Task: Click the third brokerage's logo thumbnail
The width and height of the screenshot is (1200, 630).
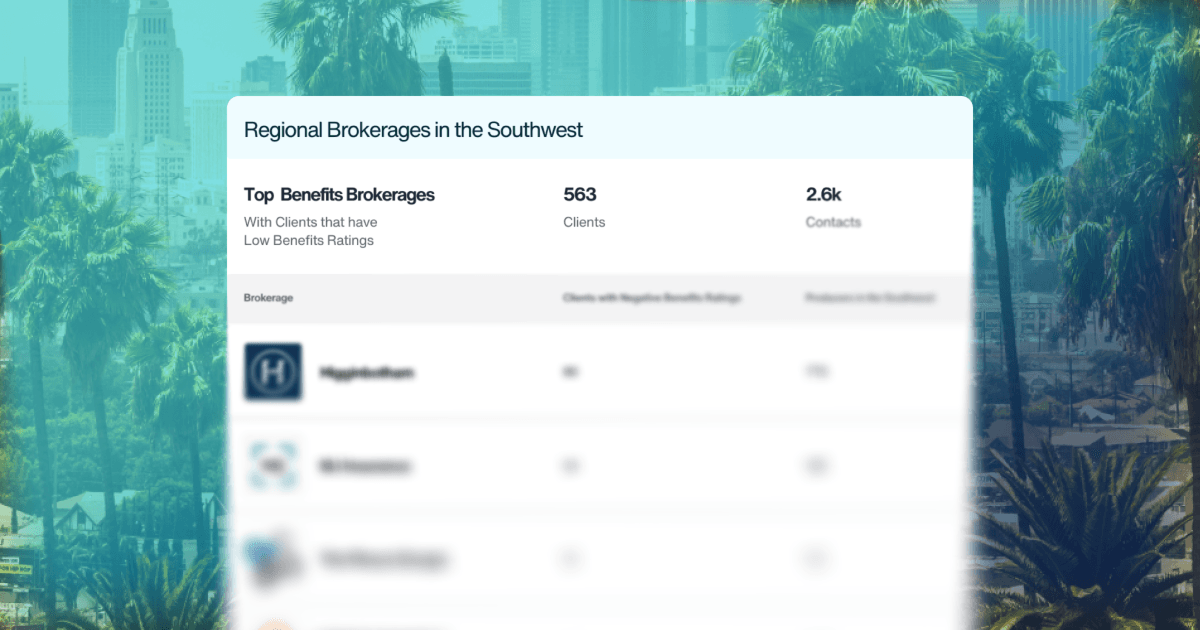Action: pyautogui.click(x=272, y=558)
